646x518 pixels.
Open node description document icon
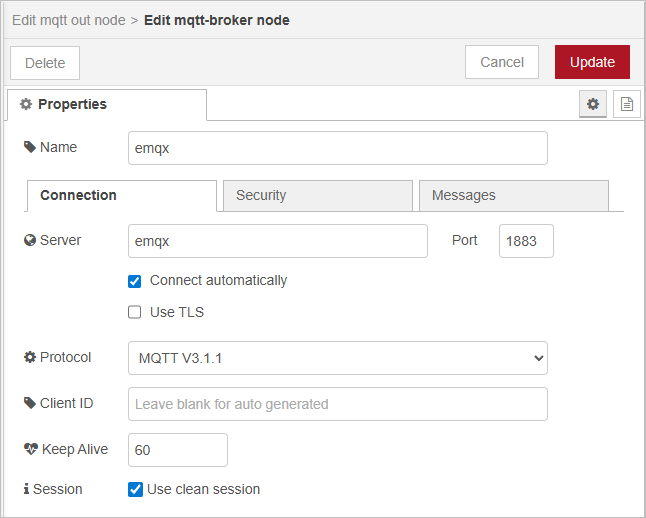coord(627,104)
